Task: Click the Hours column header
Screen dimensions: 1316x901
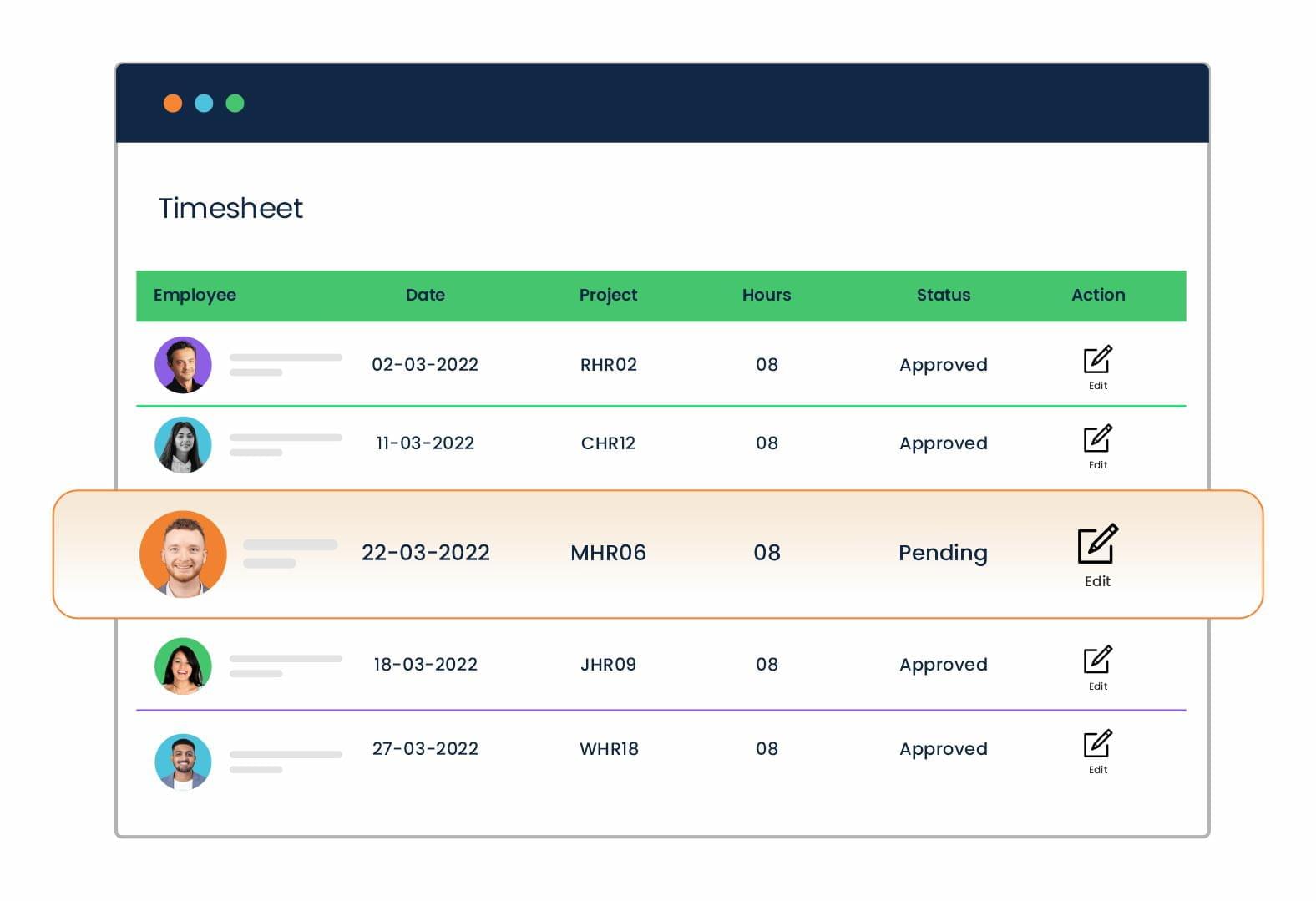Action: [x=766, y=295]
